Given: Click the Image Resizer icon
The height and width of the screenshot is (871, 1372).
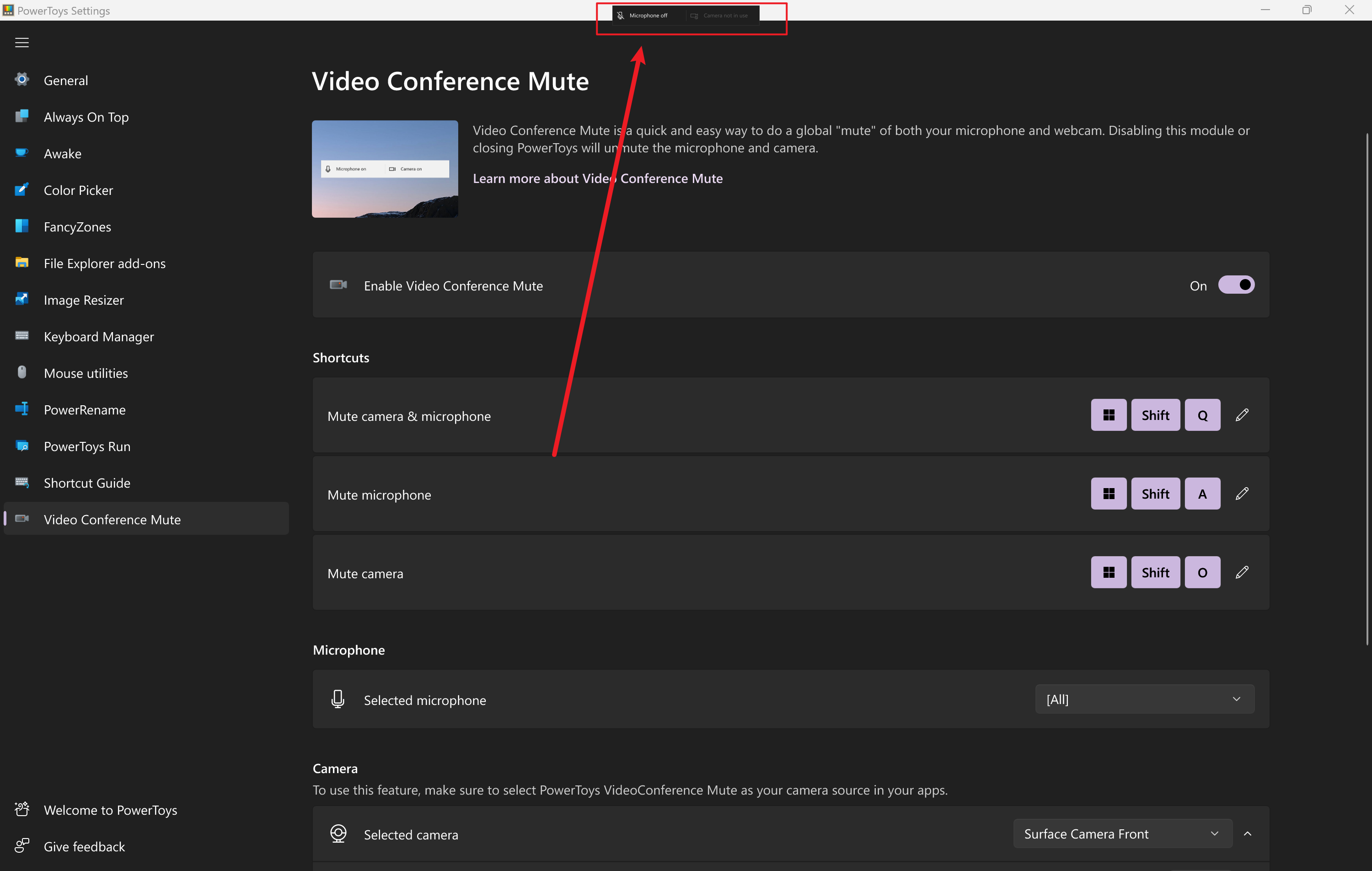Looking at the screenshot, I should coord(21,299).
